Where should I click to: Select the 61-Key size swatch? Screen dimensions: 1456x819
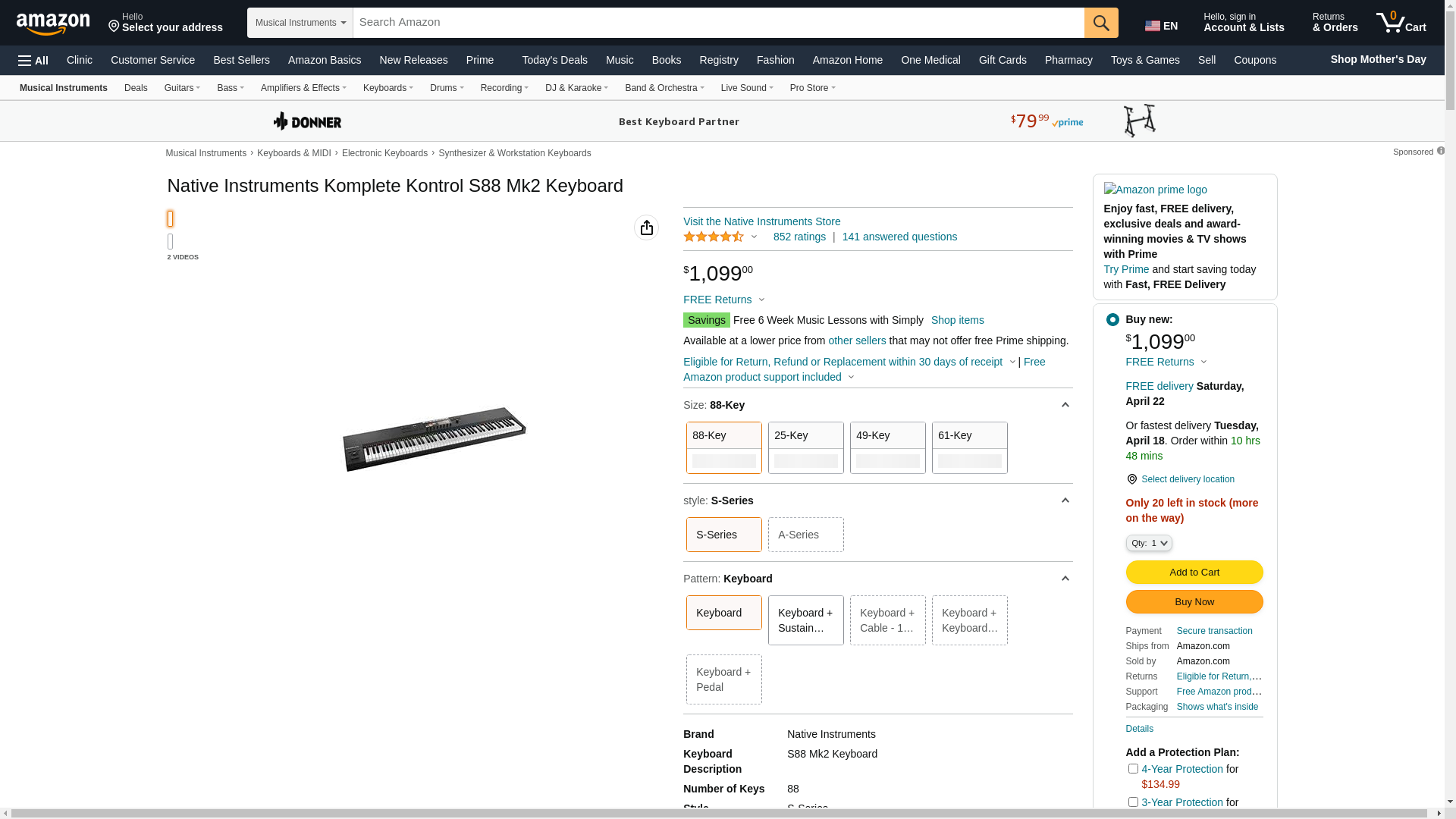coord(969,447)
